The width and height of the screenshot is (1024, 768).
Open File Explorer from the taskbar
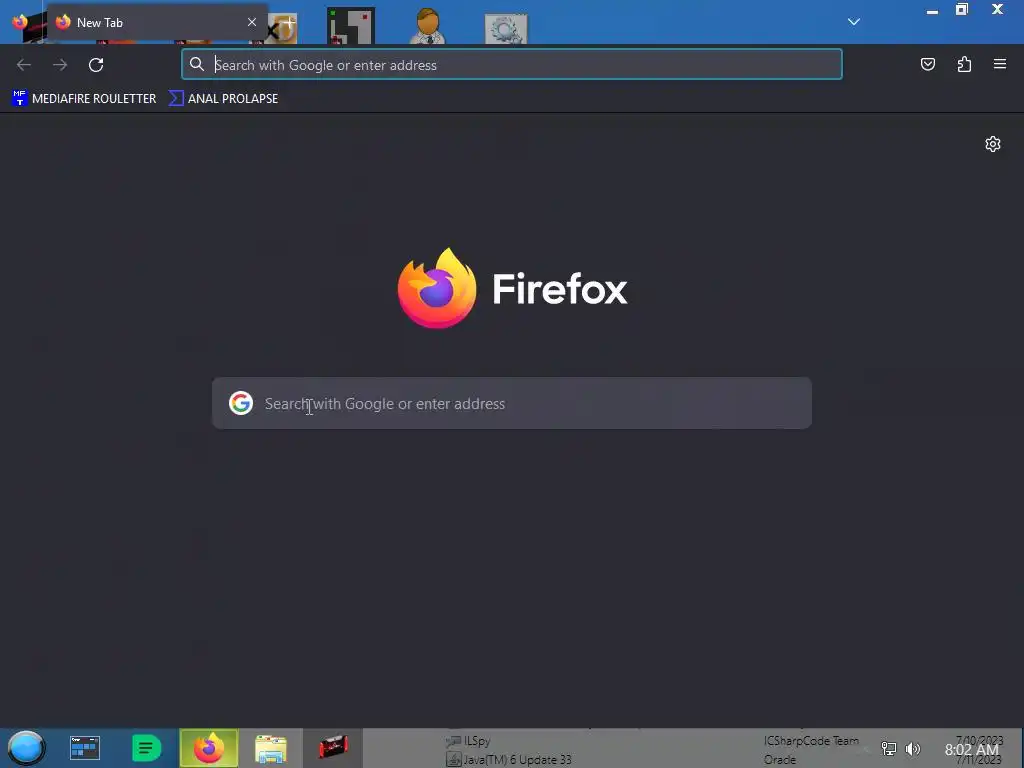coord(270,749)
